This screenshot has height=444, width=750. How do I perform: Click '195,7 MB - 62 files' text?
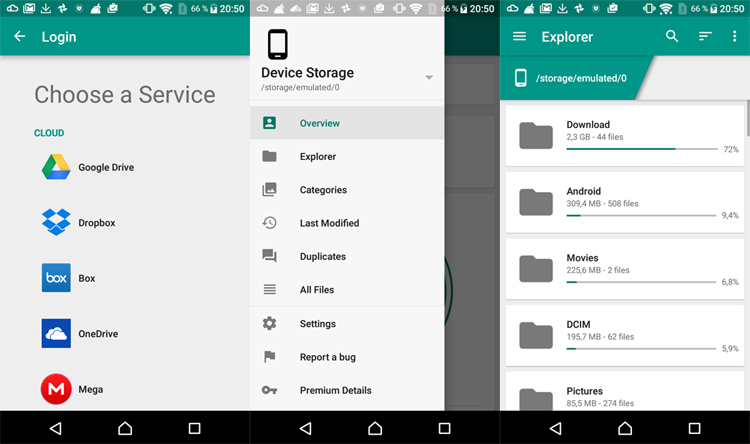(x=600, y=336)
